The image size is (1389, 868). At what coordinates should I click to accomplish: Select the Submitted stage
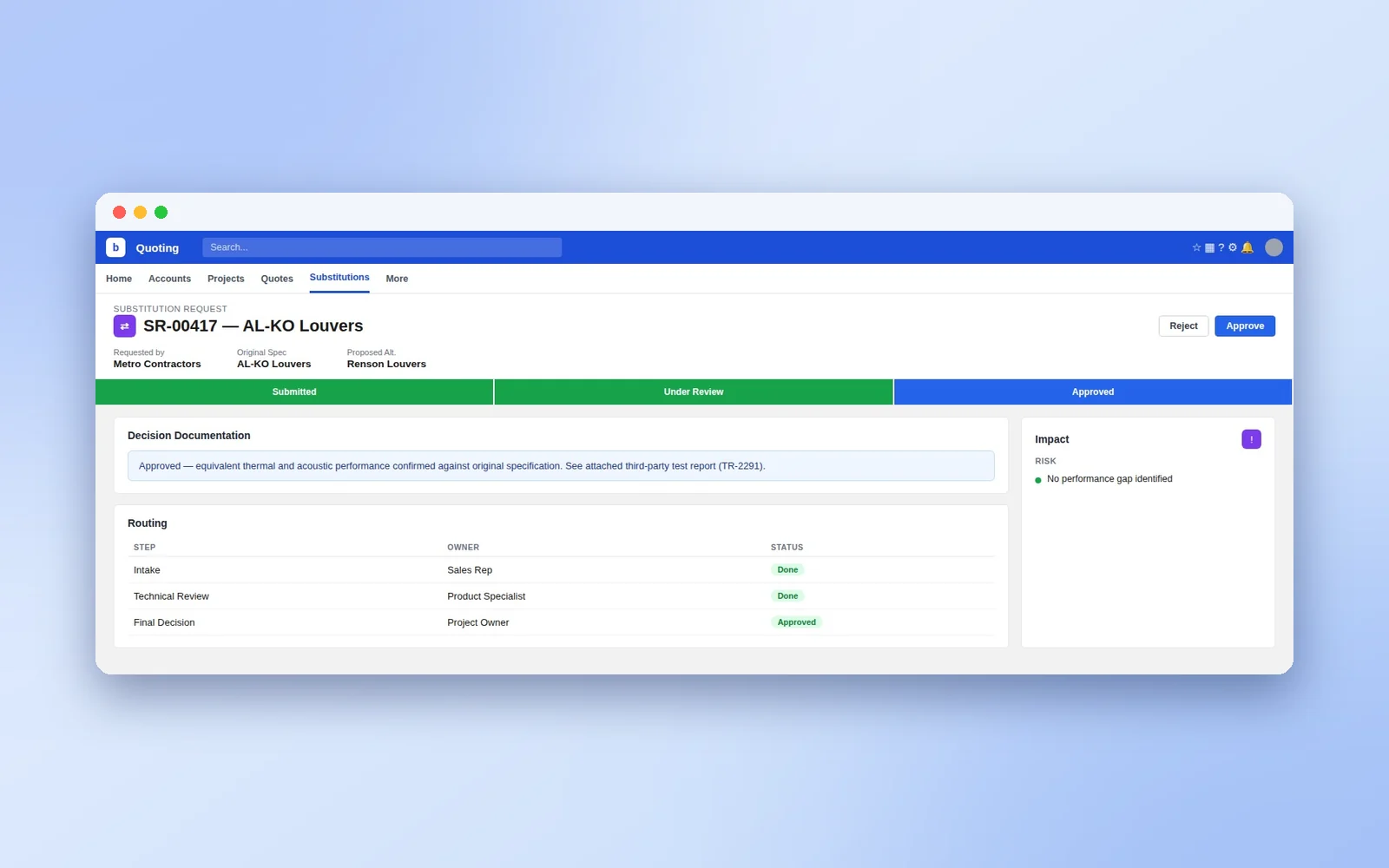click(294, 391)
